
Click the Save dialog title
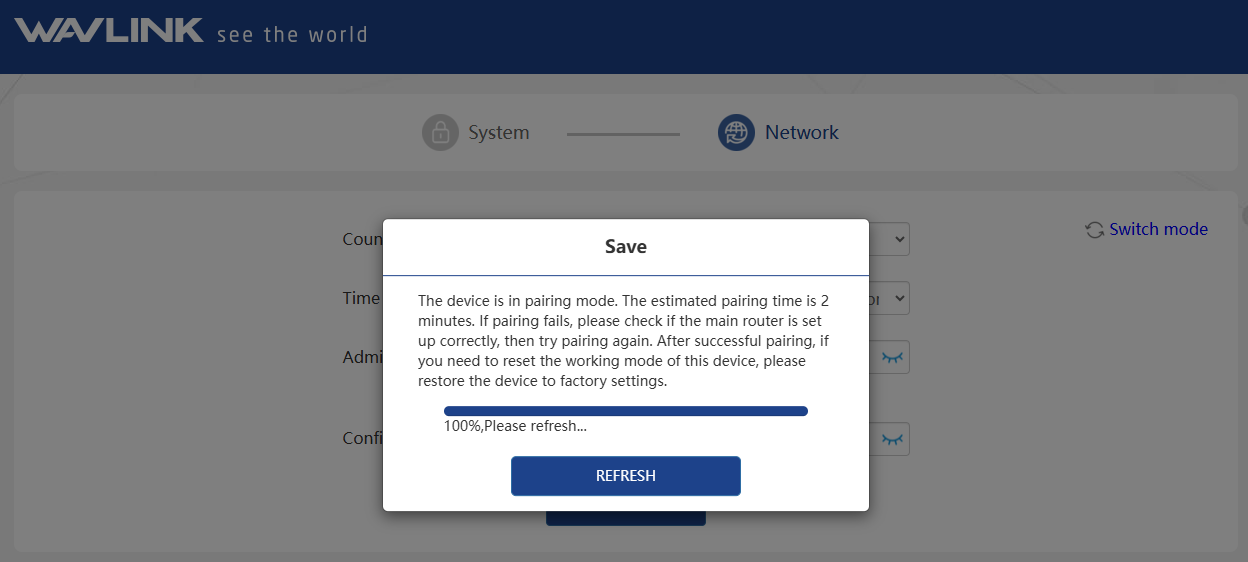click(x=625, y=246)
